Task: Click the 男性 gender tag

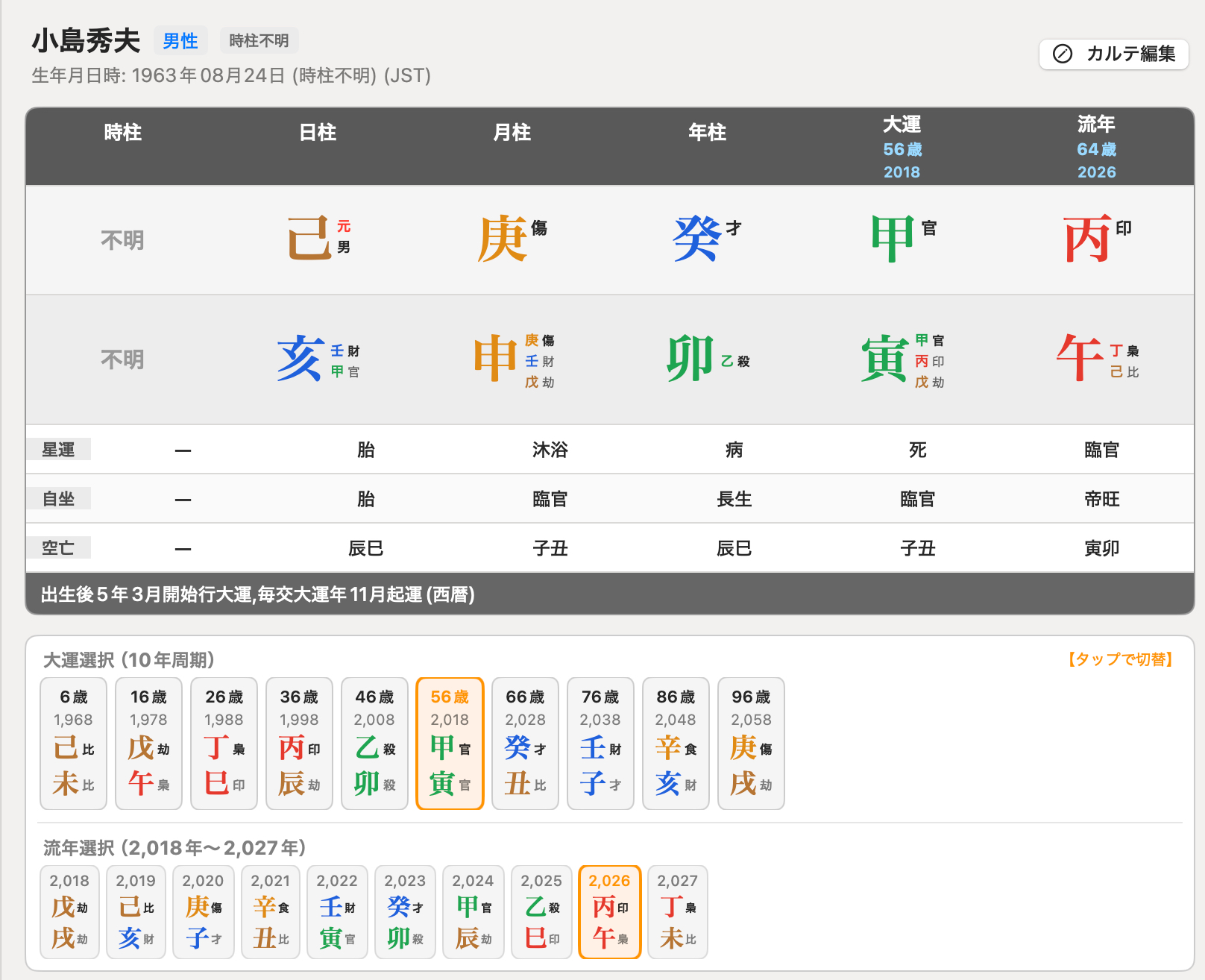Action: [x=180, y=40]
